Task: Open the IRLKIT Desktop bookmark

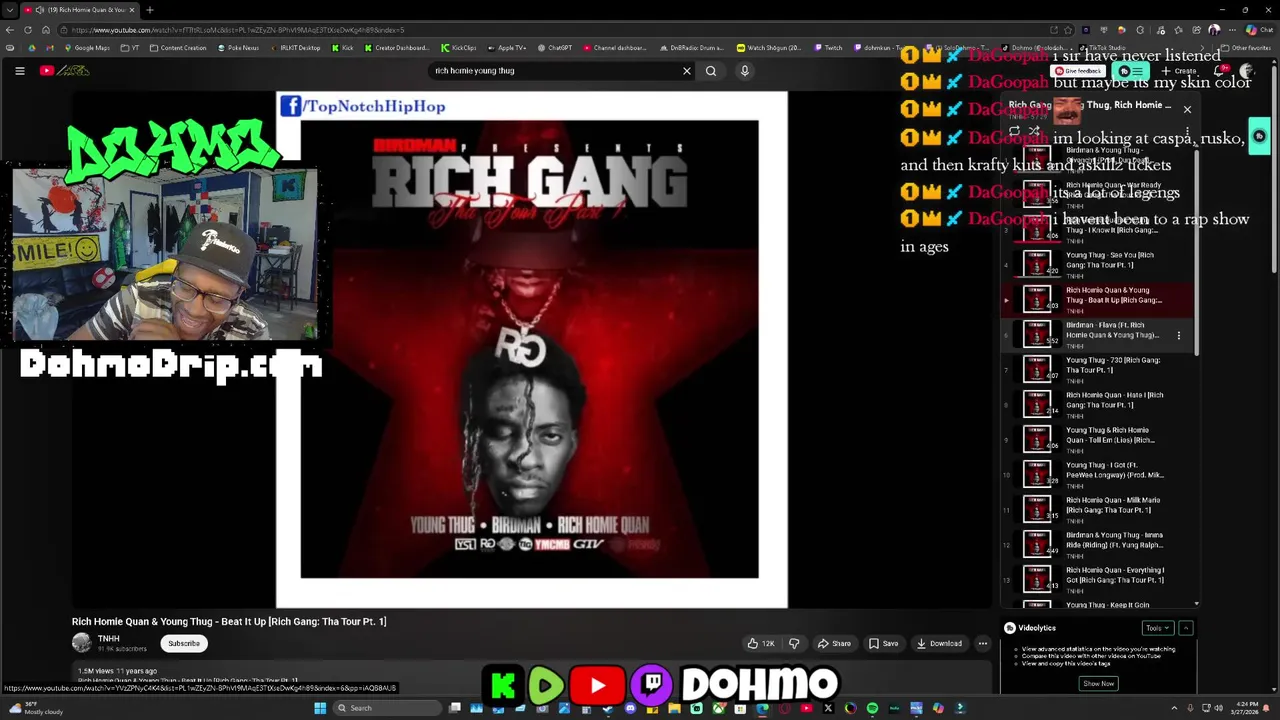Action: click(x=295, y=48)
